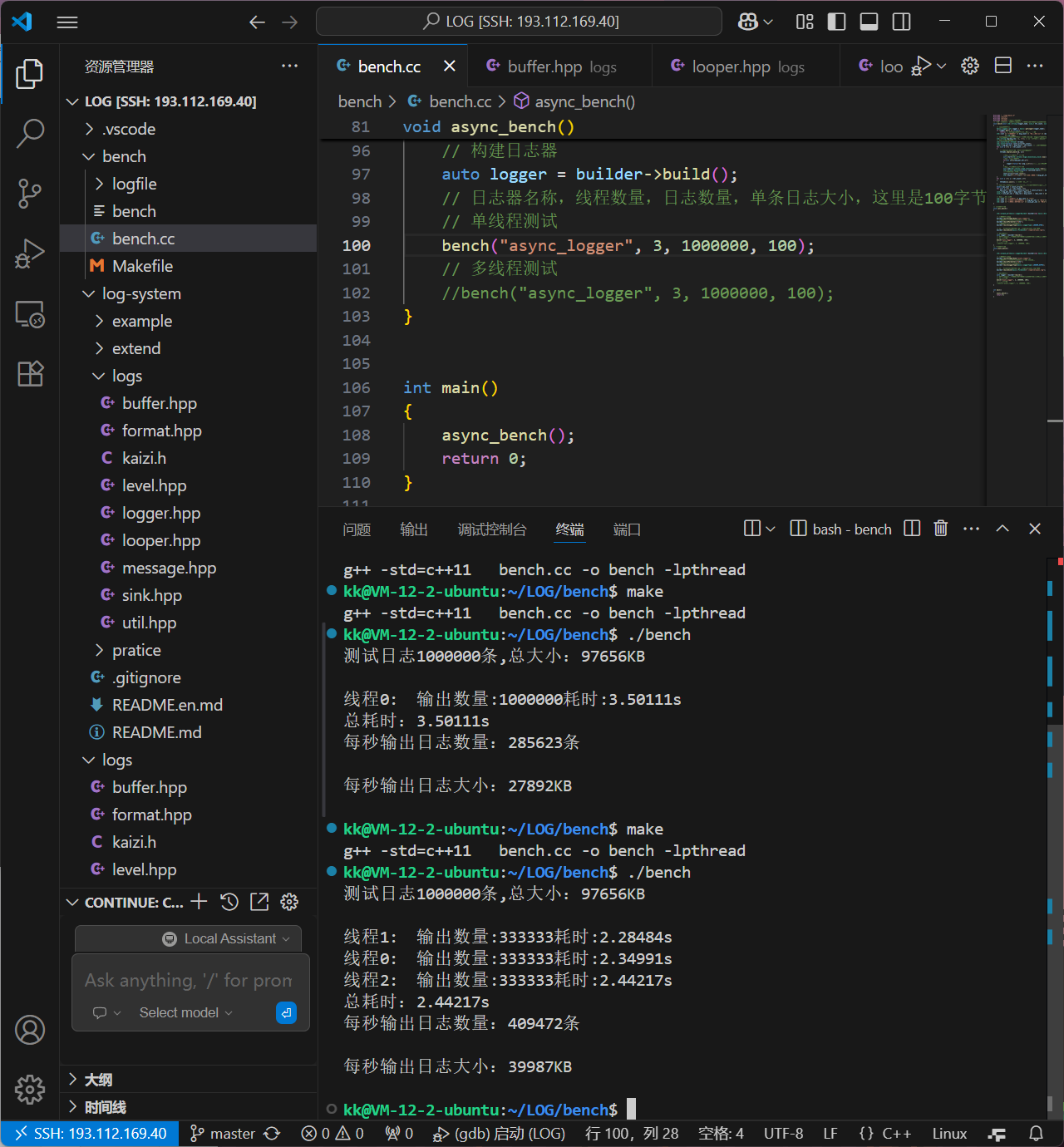Open the Source Control view
The height and width of the screenshot is (1147, 1064).
(30, 194)
